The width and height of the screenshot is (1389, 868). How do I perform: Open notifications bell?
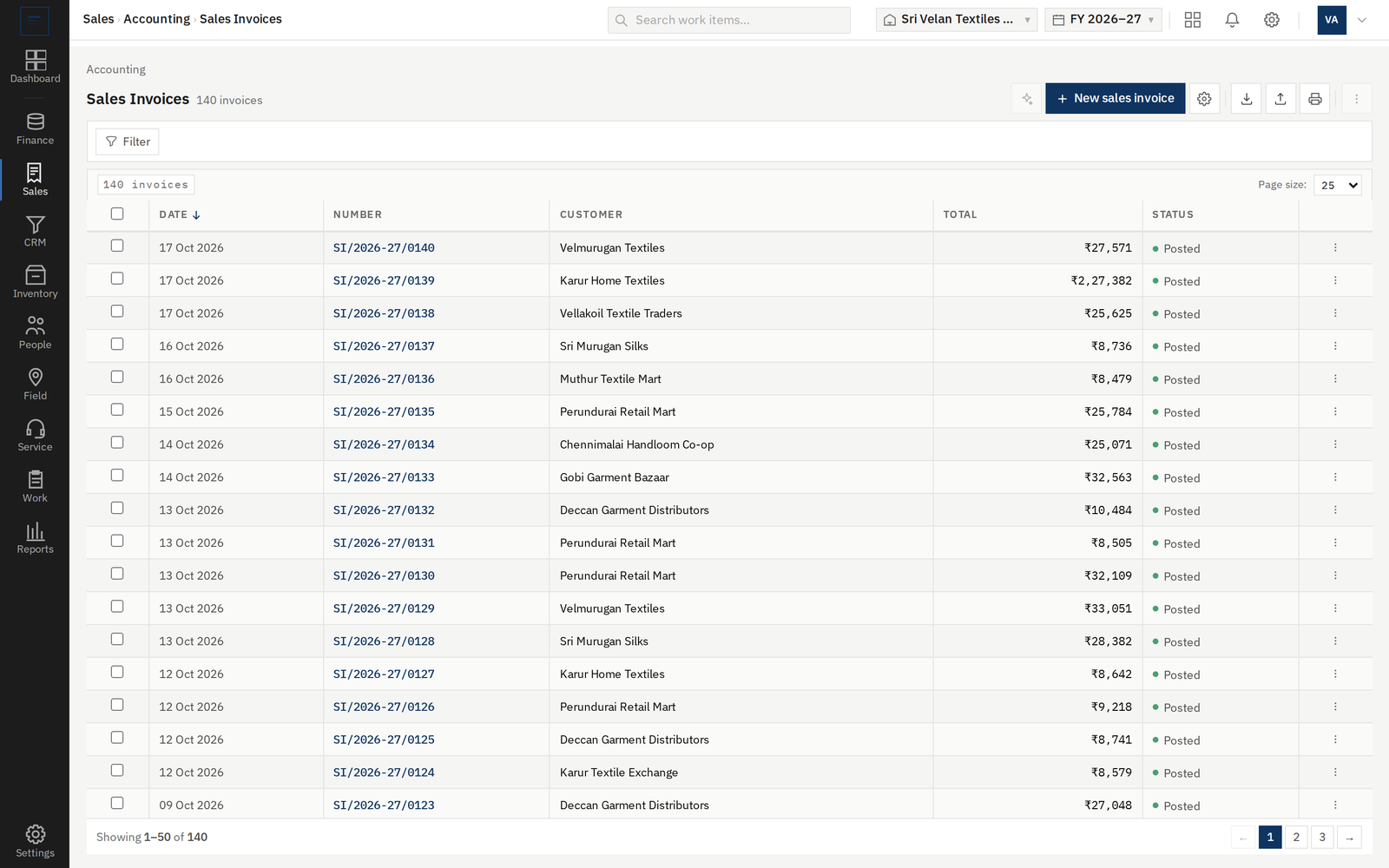tap(1232, 20)
